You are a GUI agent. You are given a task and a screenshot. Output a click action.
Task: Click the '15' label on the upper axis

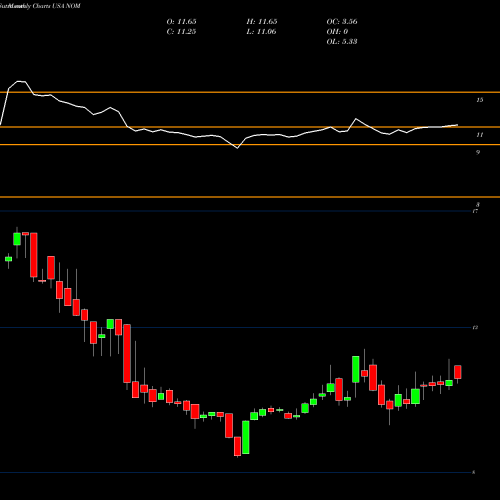[x=479, y=100]
